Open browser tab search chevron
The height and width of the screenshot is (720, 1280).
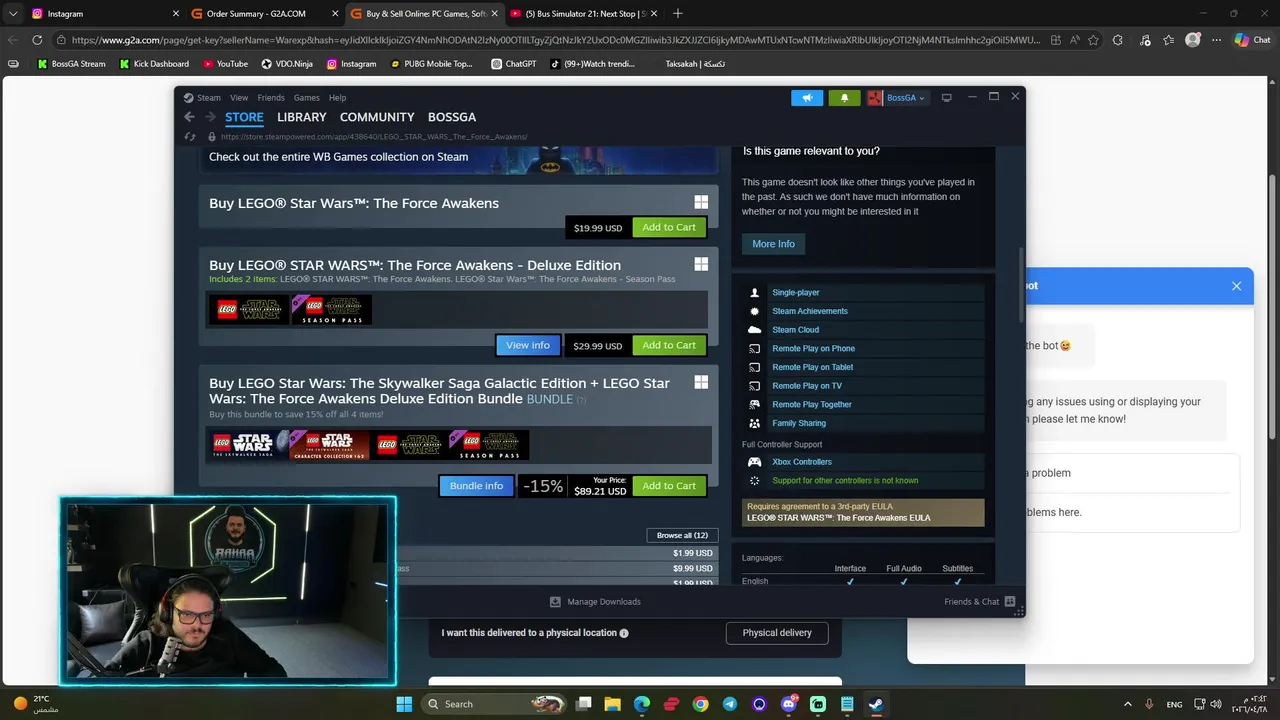click(x=13, y=13)
